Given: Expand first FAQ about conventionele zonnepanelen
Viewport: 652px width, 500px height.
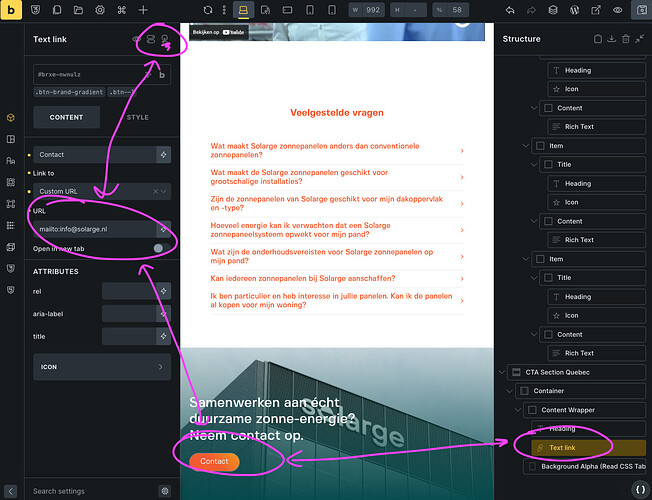Looking at the screenshot, I should (x=337, y=151).
